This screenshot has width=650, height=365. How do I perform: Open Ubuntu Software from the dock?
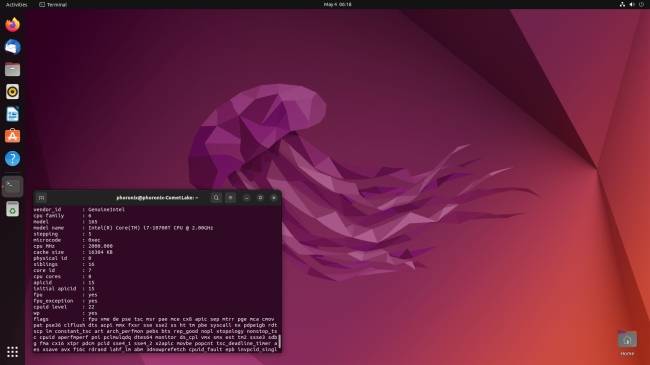coord(12,136)
